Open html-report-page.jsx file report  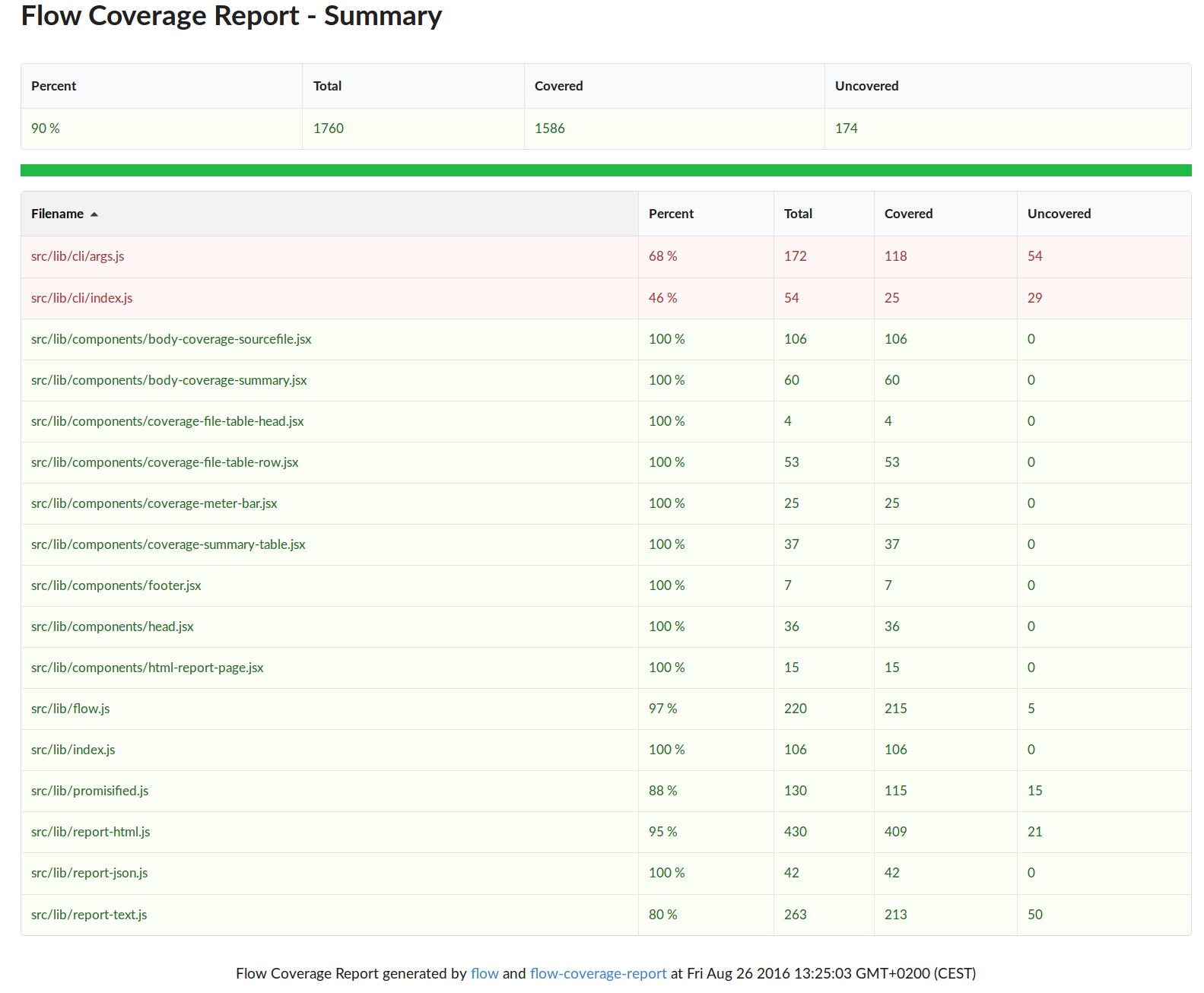coord(148,668)
